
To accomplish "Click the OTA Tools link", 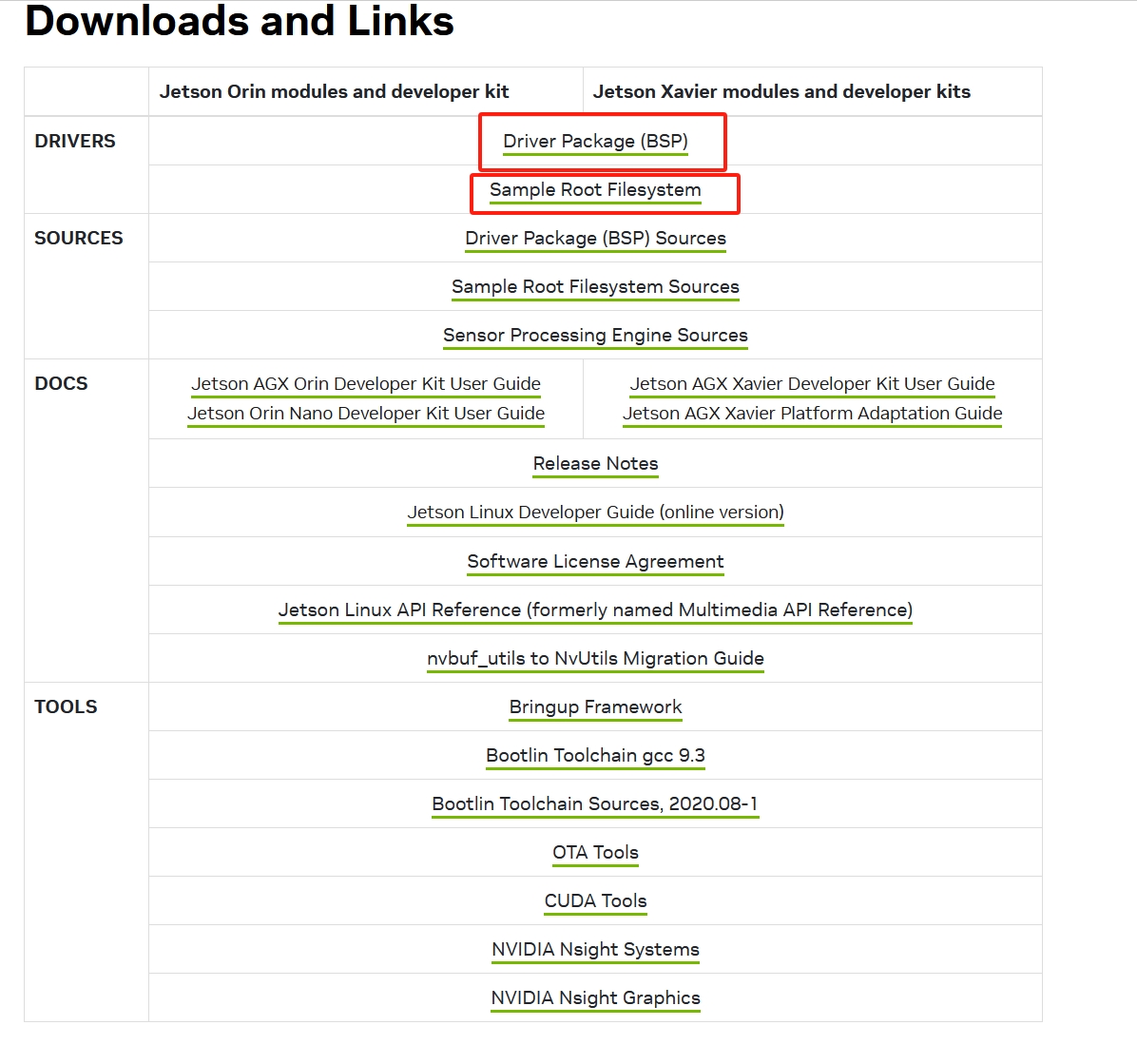I will [595, 852].
